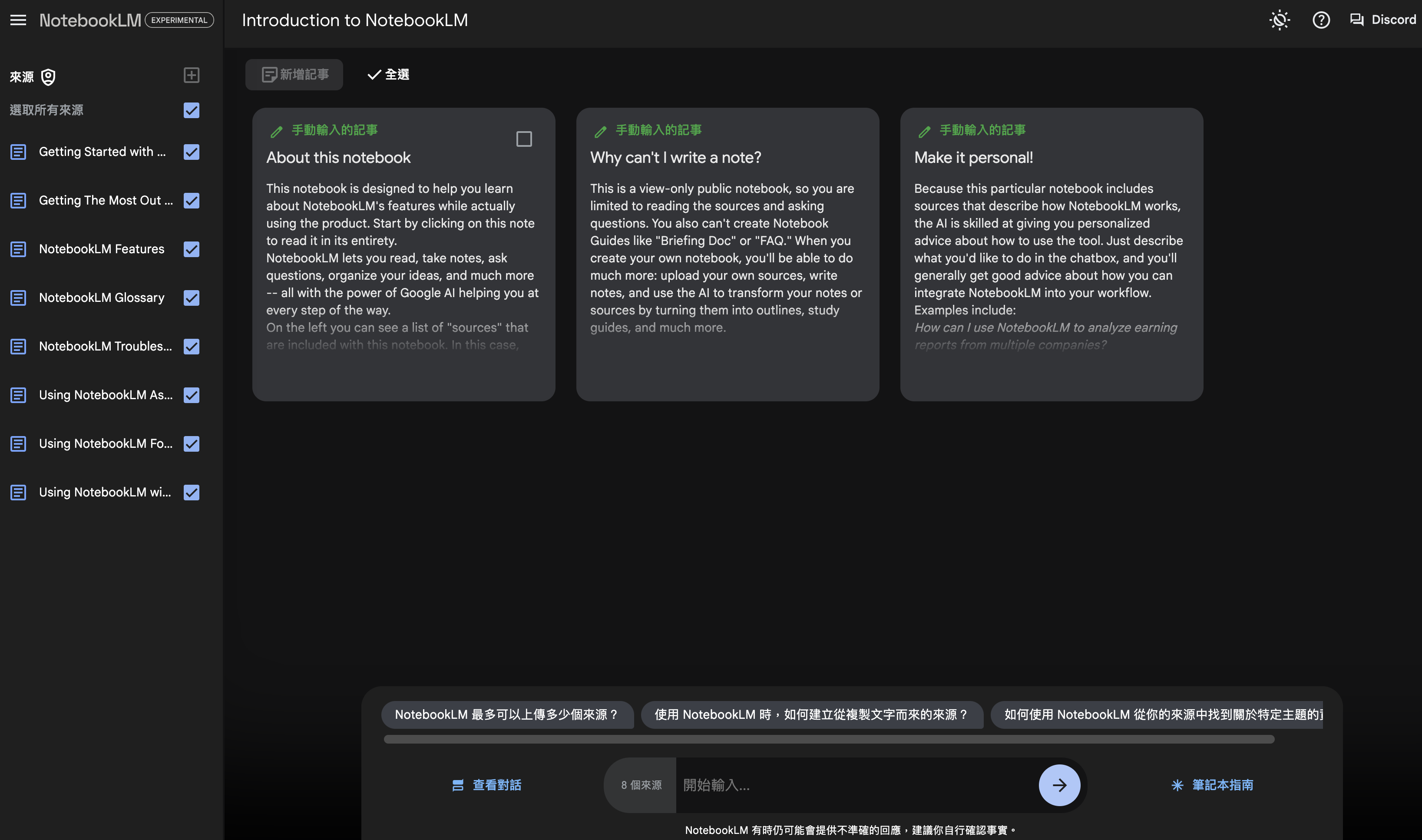Click the add source plus icon
The width and height of the screenshot is (1422, 840).
click(x=191, y=75)
